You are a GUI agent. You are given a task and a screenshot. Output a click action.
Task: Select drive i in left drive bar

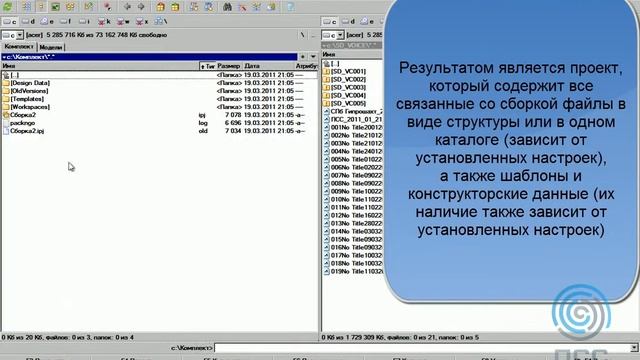point(84,21)
